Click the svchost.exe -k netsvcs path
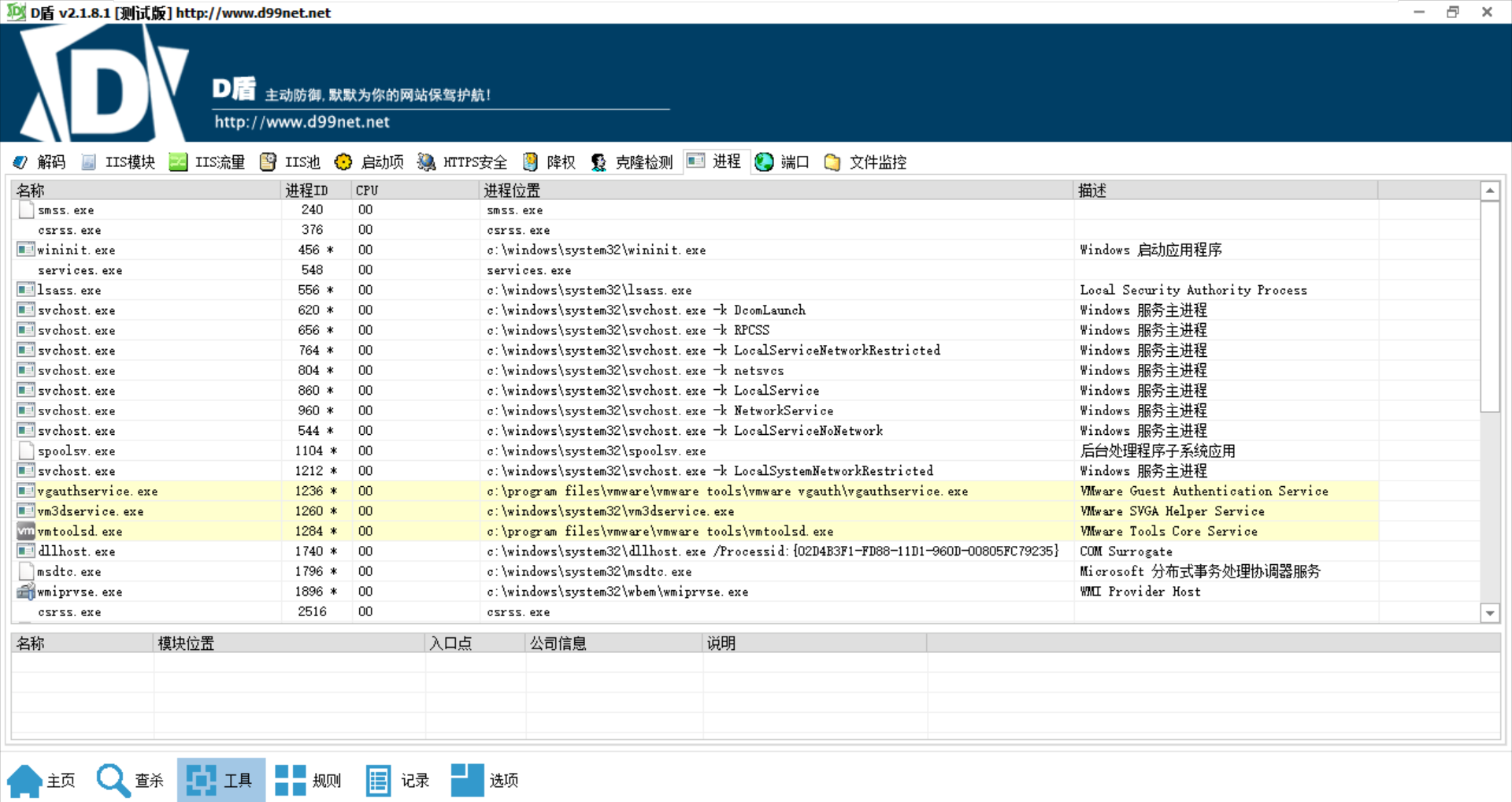Screen dimensions: 1512x802 coord(635,370)
